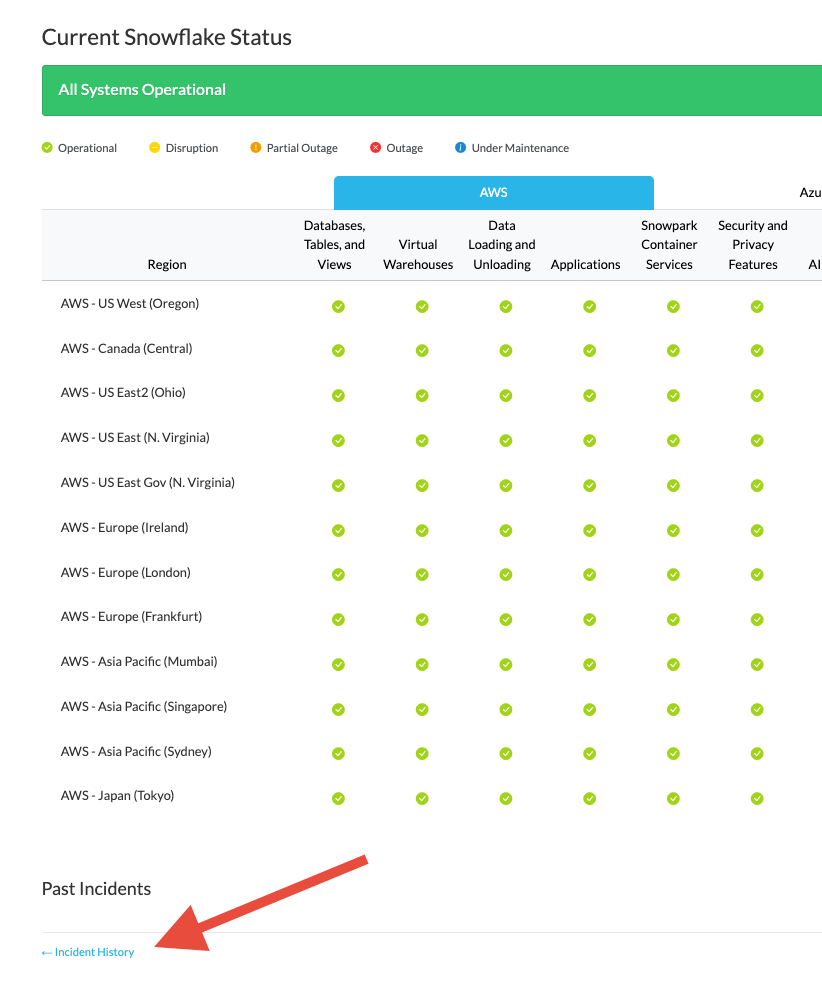The image size is (822, 987).
Task: Click Ohio Security and Privacy status icon
Action: (757, 395)
